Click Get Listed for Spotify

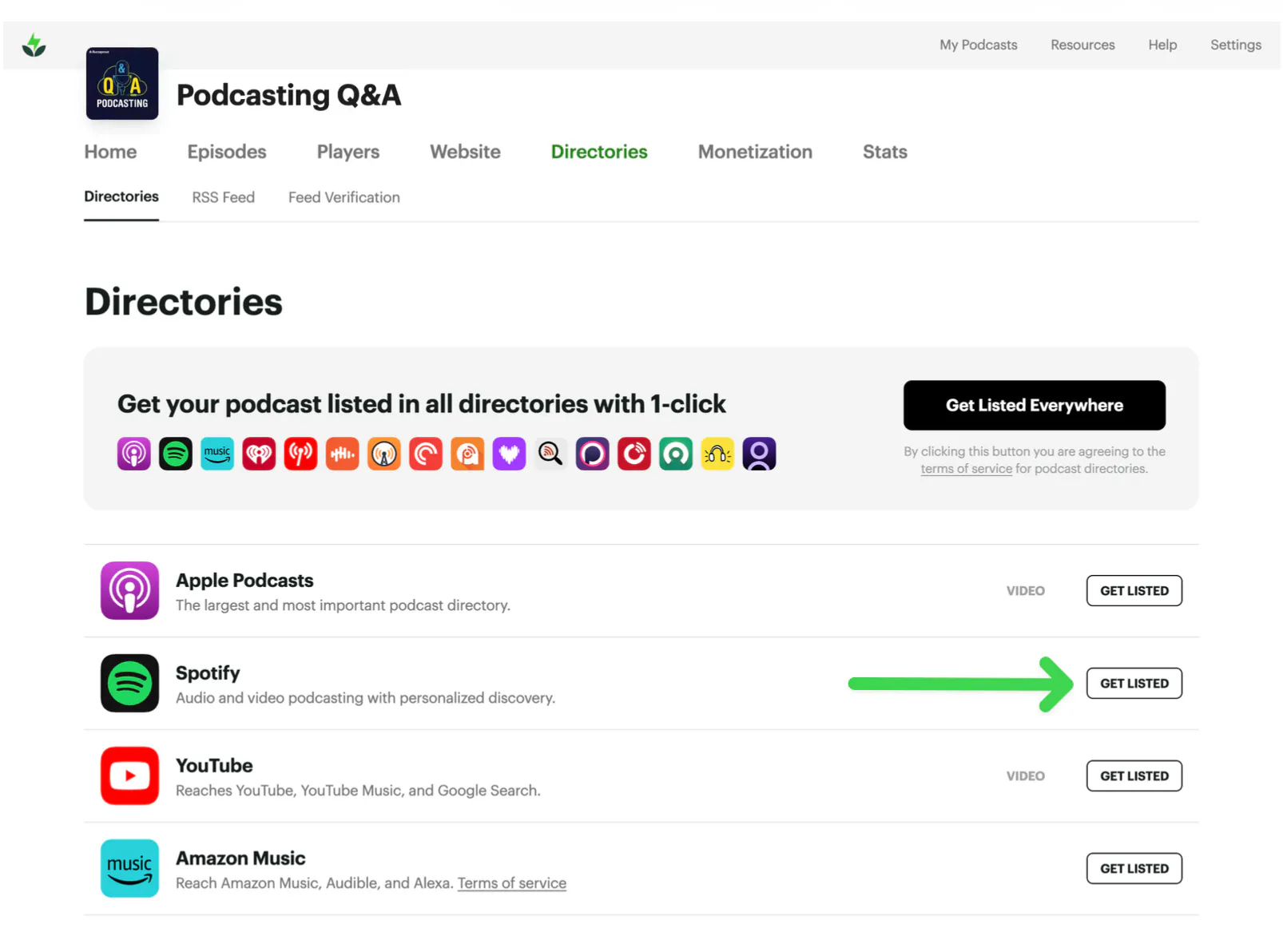1134,683
